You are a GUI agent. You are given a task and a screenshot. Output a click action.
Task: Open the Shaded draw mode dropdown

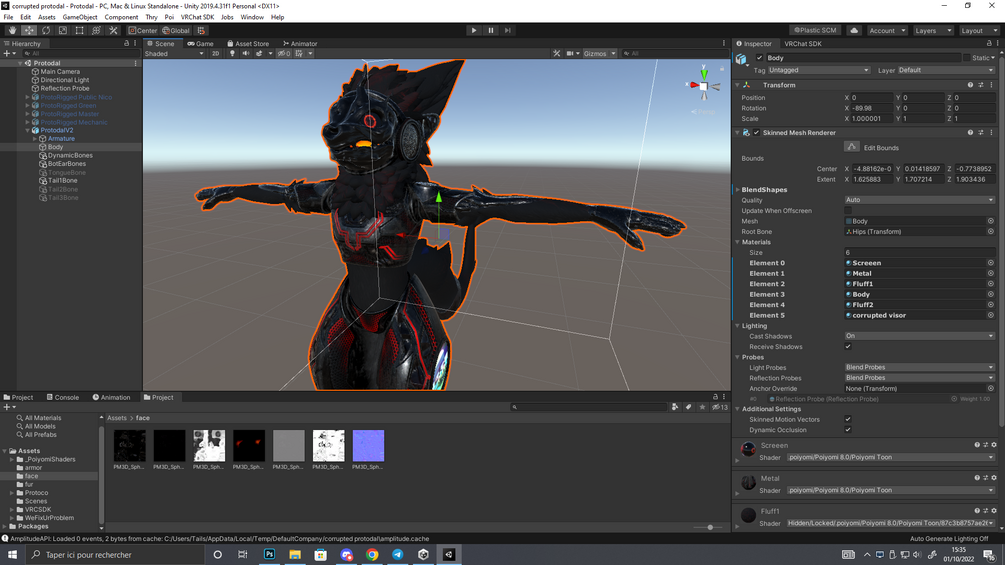click(x=174, y=53)
